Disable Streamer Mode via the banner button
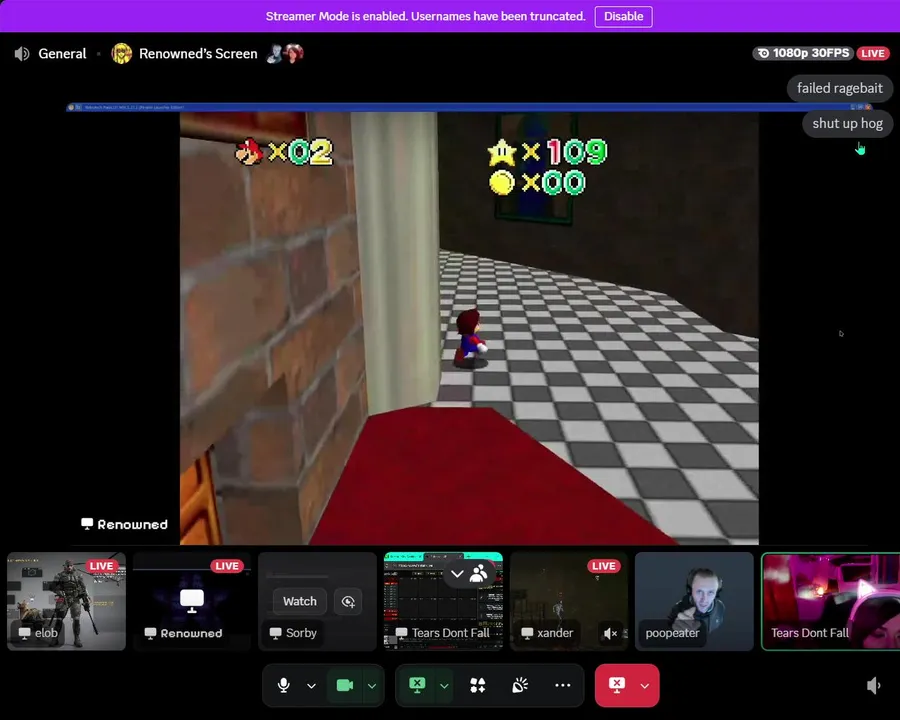 (x=623, y=16)
